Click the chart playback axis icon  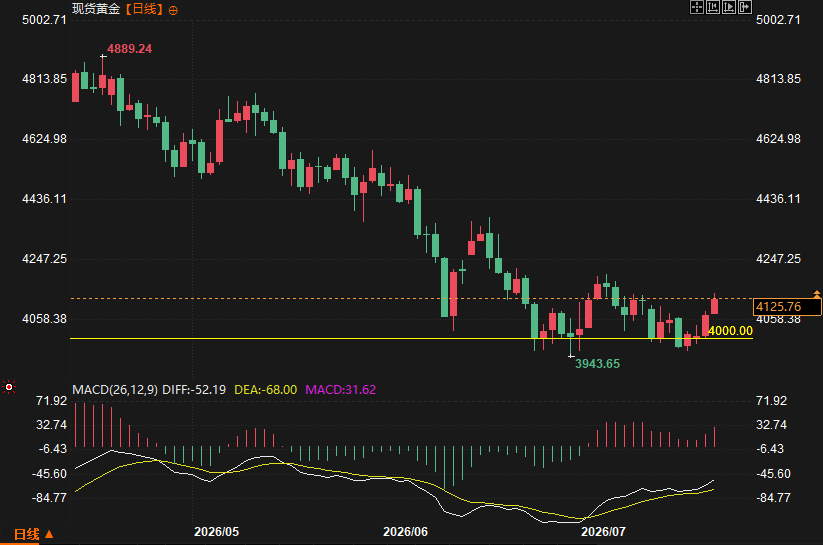(729, 7)
